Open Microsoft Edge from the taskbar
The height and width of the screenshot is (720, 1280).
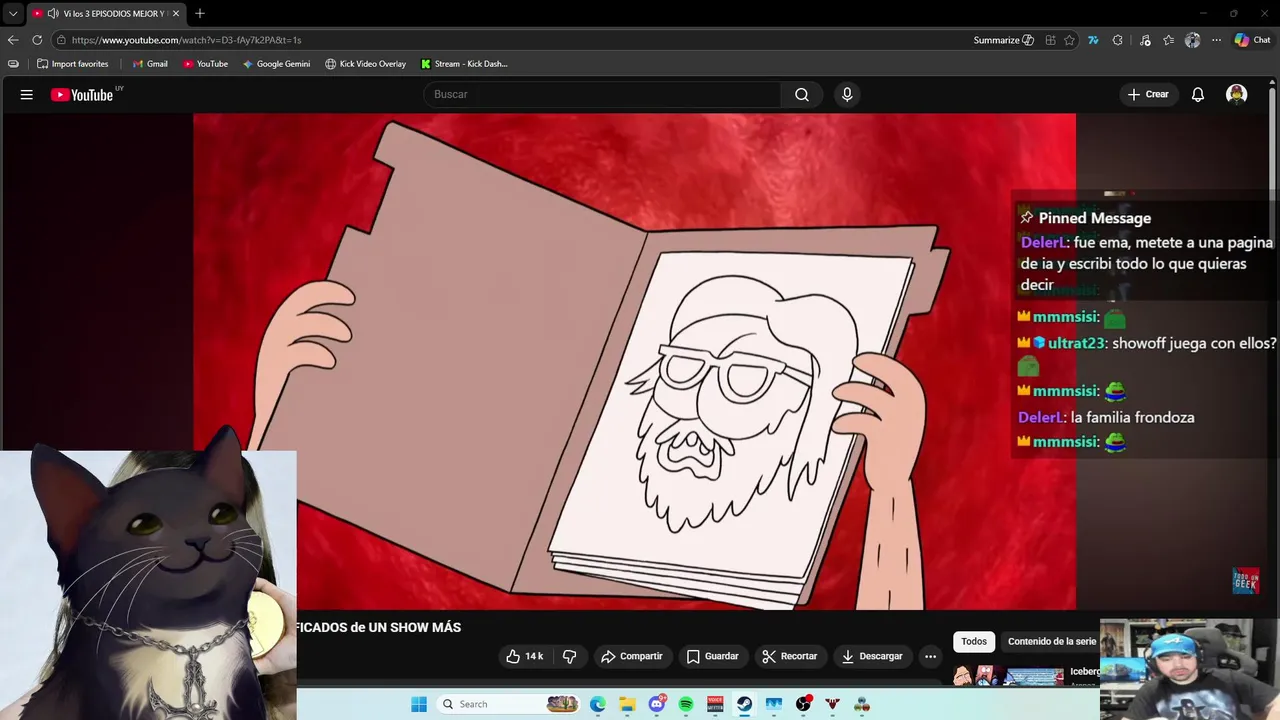click(597, 704)
